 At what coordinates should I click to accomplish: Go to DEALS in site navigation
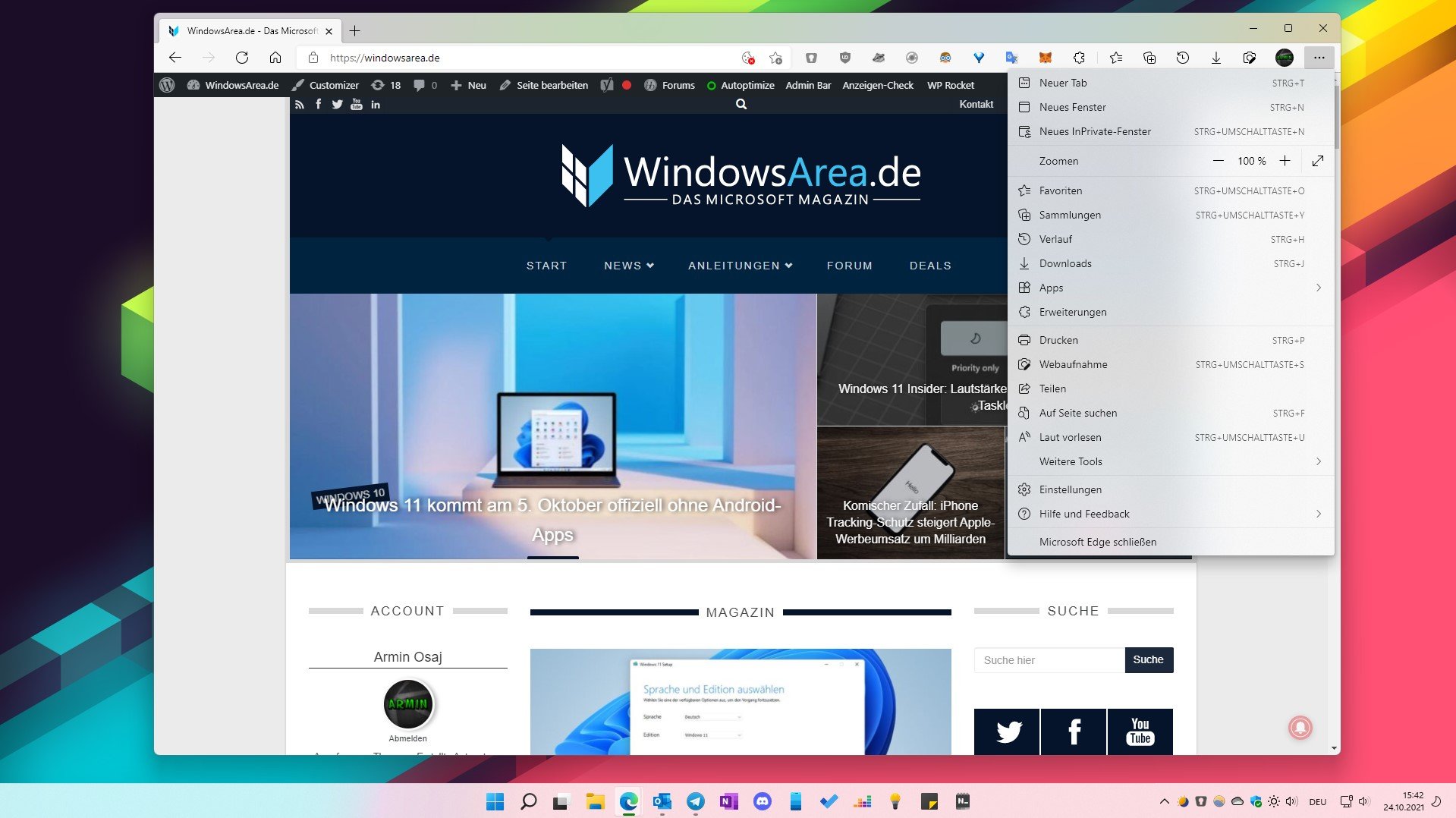(930, 266)
